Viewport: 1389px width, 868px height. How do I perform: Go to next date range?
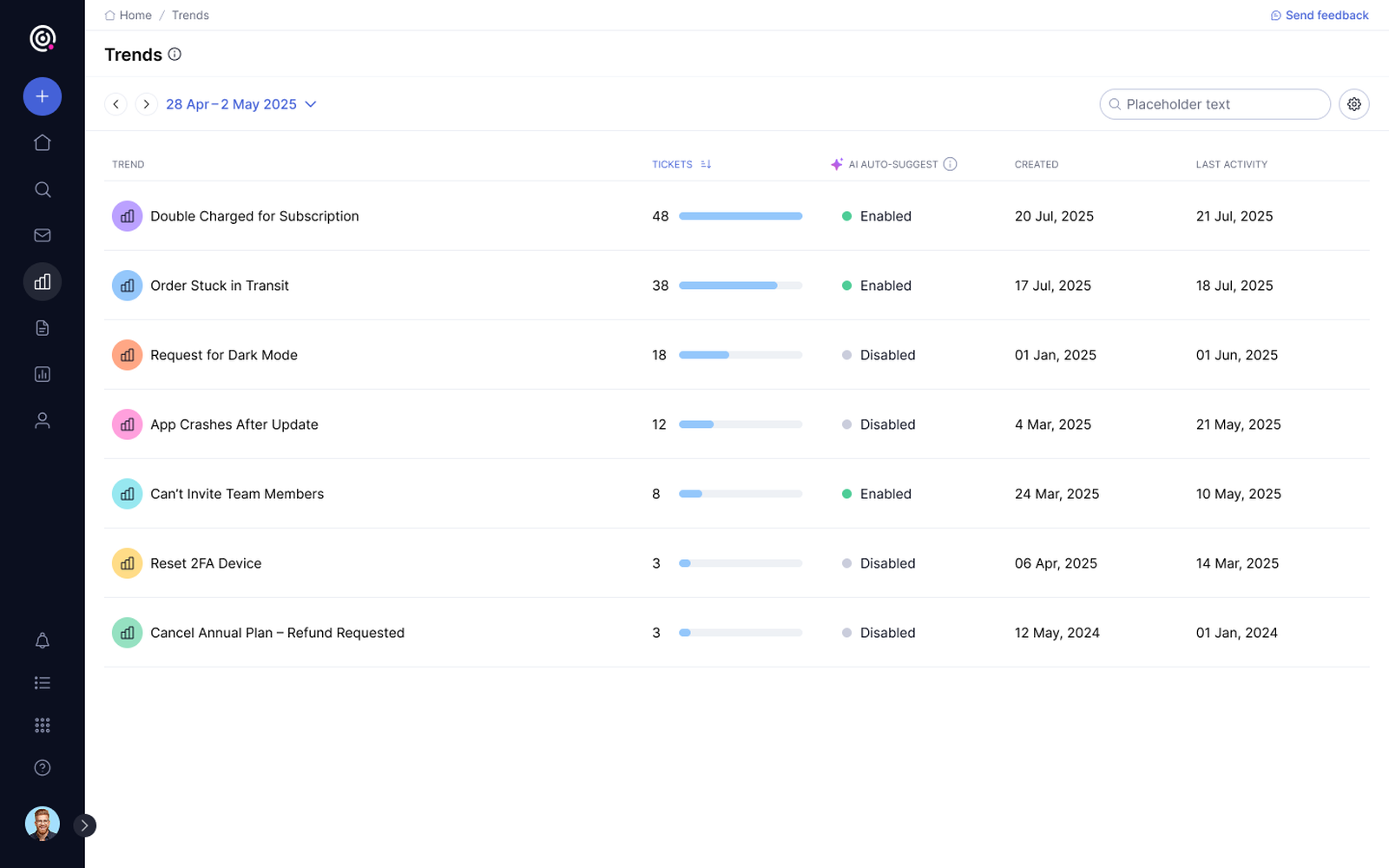point(146,104)
